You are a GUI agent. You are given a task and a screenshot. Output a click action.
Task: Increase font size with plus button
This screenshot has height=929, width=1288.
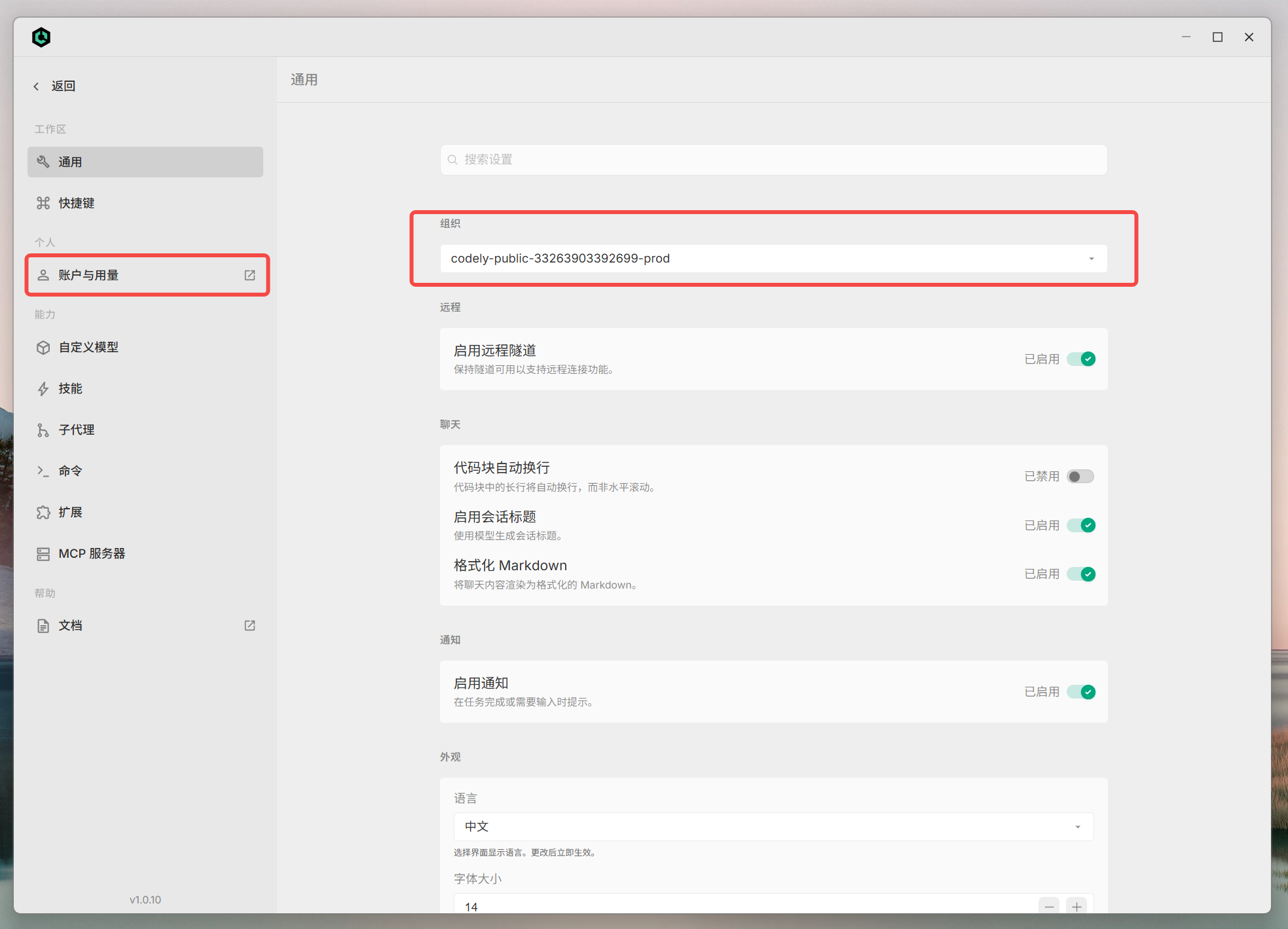tap(1076, 906)
